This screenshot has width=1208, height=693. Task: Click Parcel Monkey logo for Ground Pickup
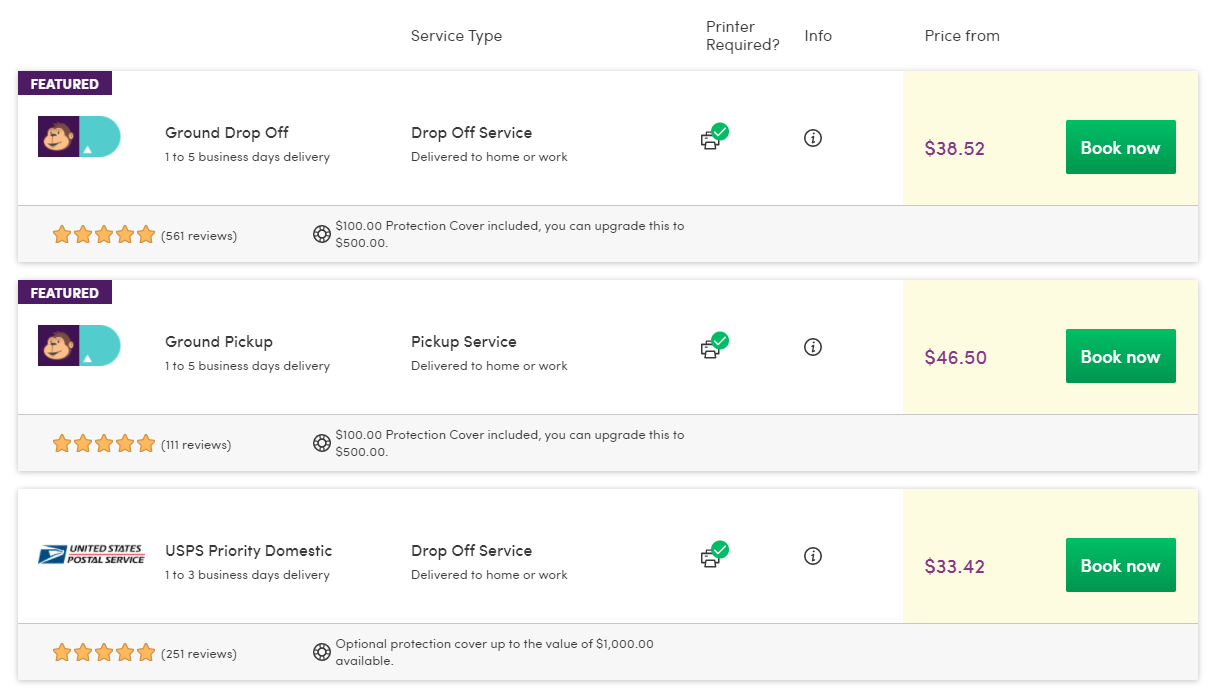pos(79,346)
